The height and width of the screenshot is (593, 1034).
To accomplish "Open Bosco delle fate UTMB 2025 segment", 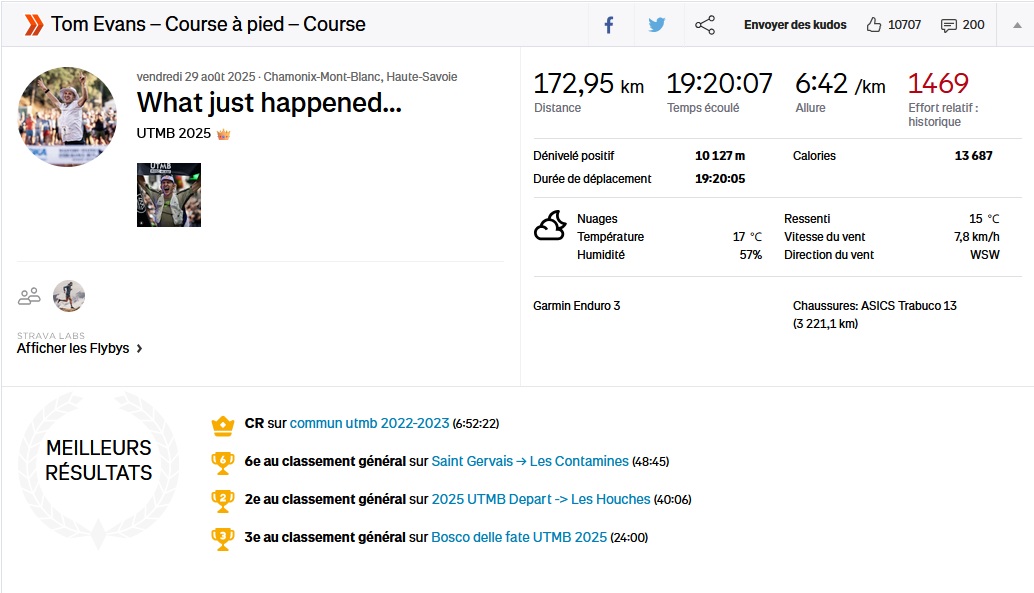I will coord(518,537).
